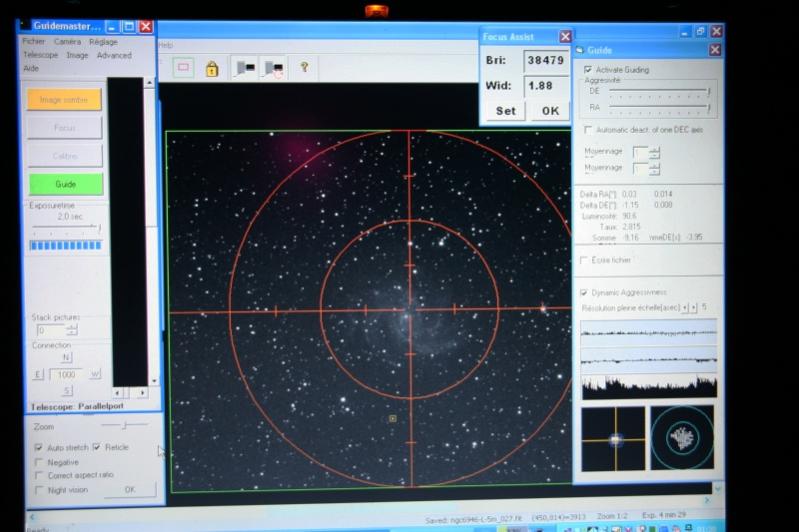Click the preview pane scroll right arrow
The width and height of the screenshot is (799, 532).
click(x=142, y=393)
